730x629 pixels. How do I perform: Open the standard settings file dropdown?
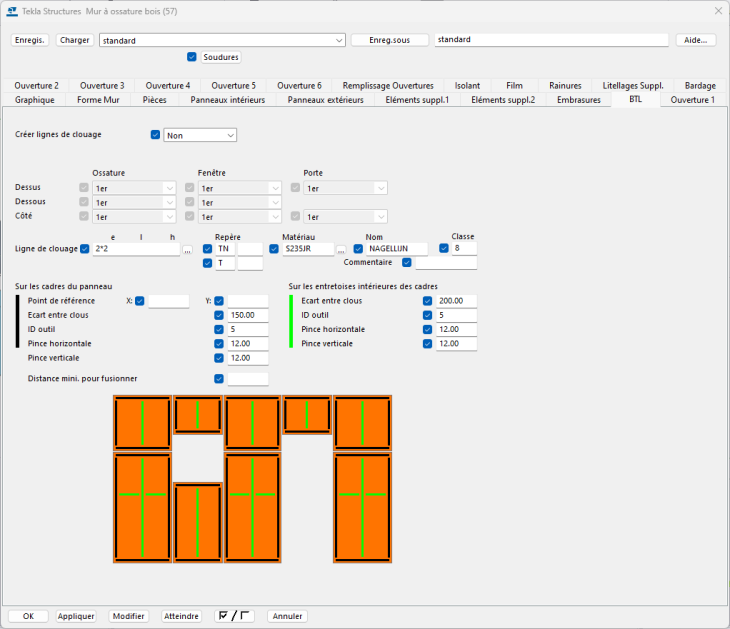[222, 40]
